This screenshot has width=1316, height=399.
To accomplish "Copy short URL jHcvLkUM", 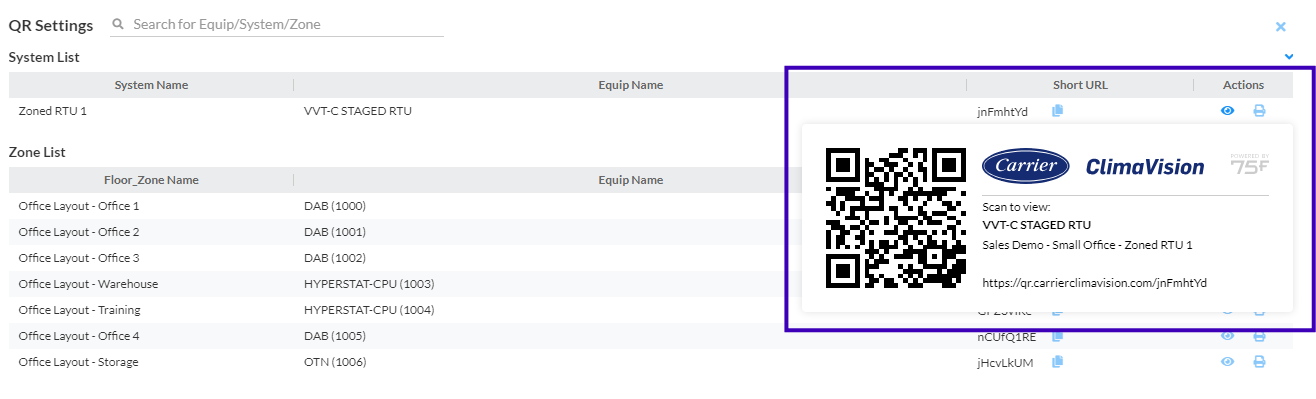I will tap(1057, 362).
